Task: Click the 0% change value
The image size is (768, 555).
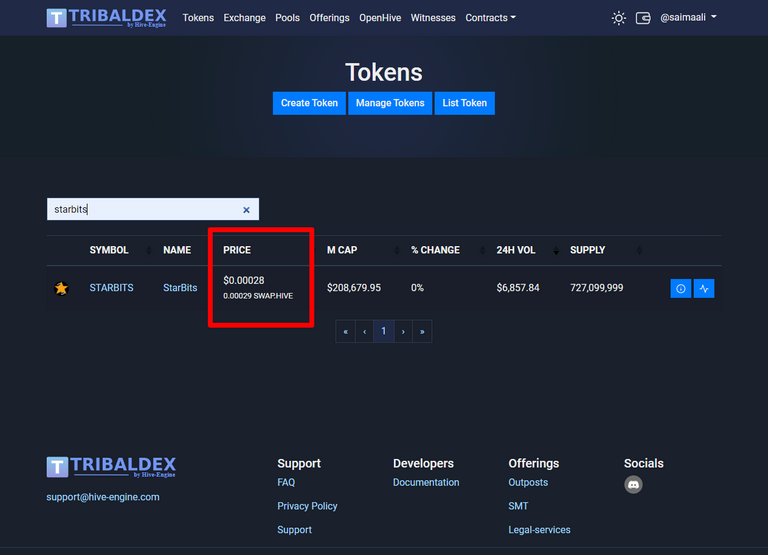Action: [x=417, y=288]
